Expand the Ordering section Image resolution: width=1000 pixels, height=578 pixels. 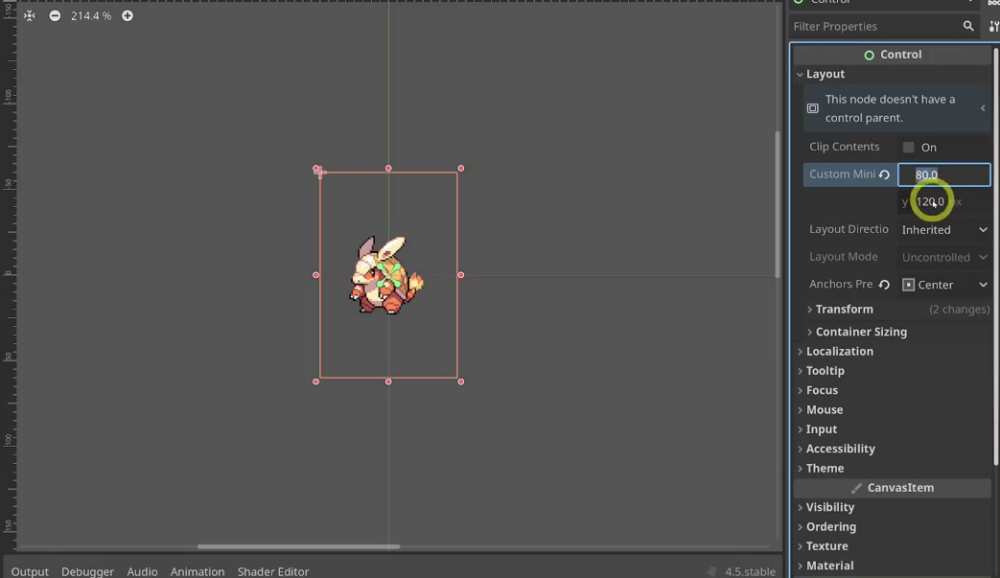point(830,527)
